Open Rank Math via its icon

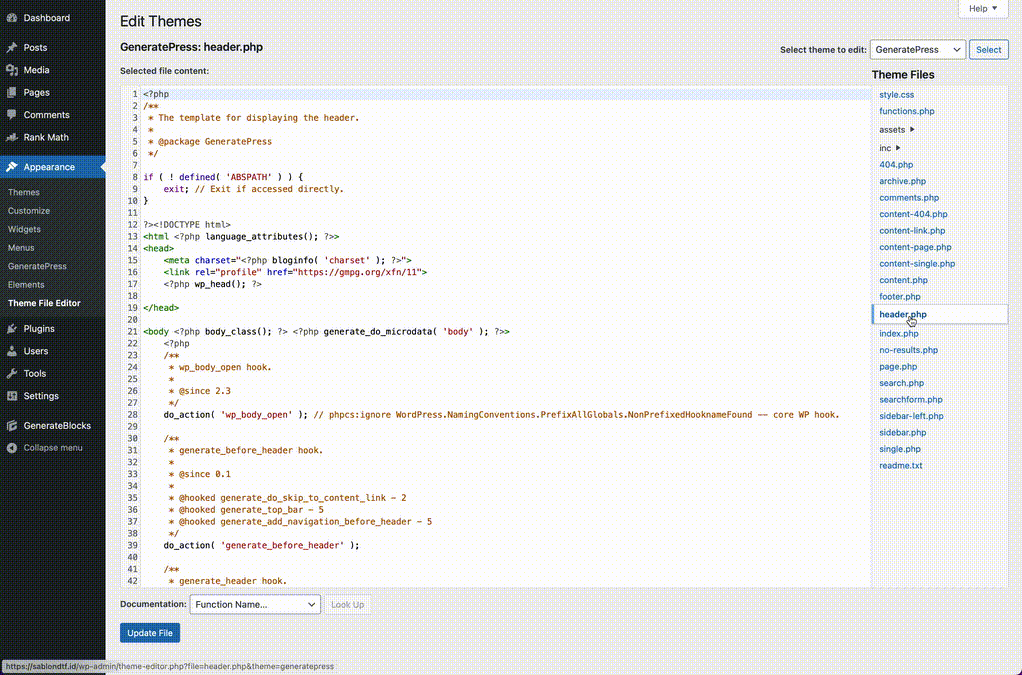point(12,138)
